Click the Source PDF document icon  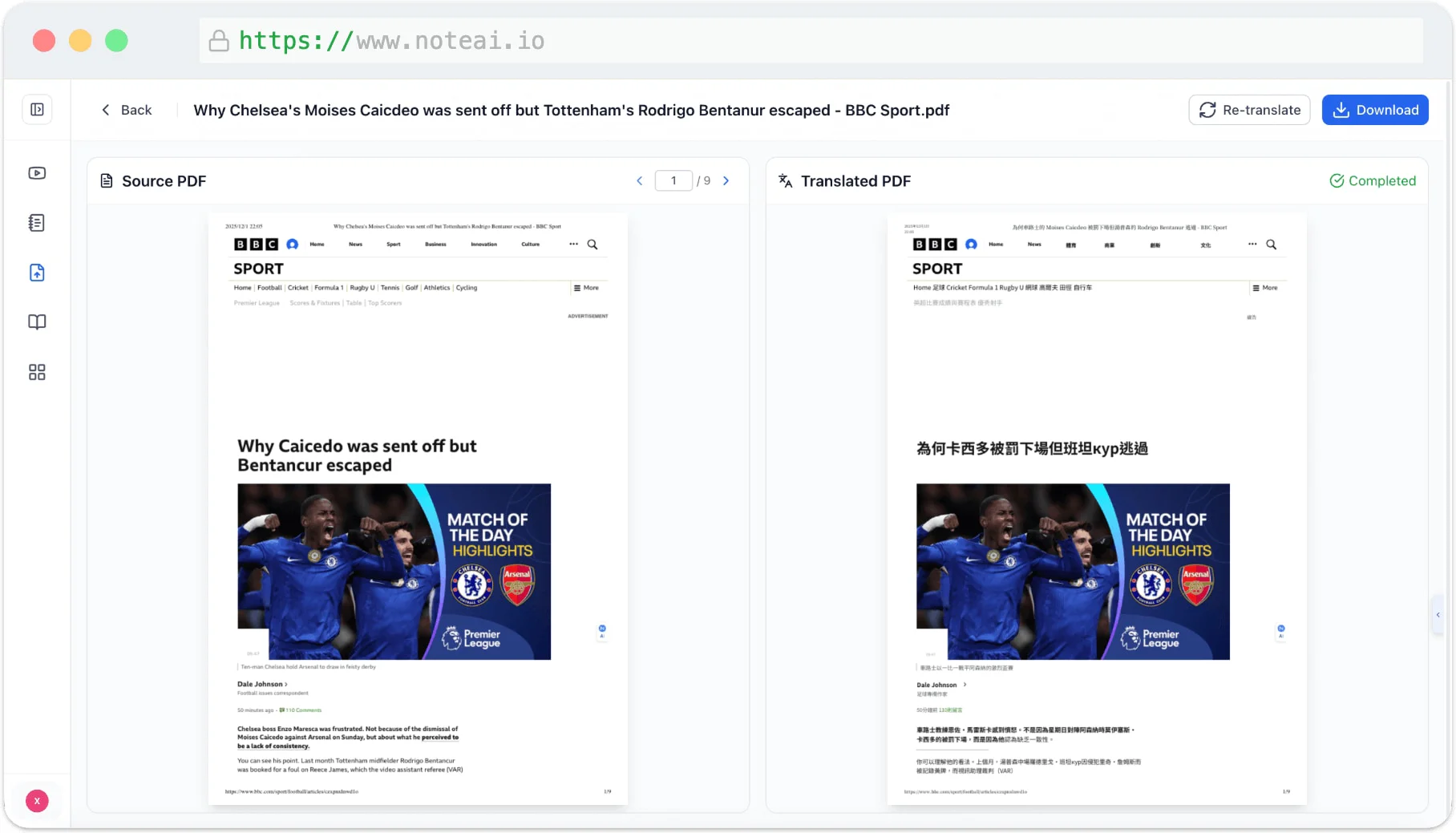point(107,180)
